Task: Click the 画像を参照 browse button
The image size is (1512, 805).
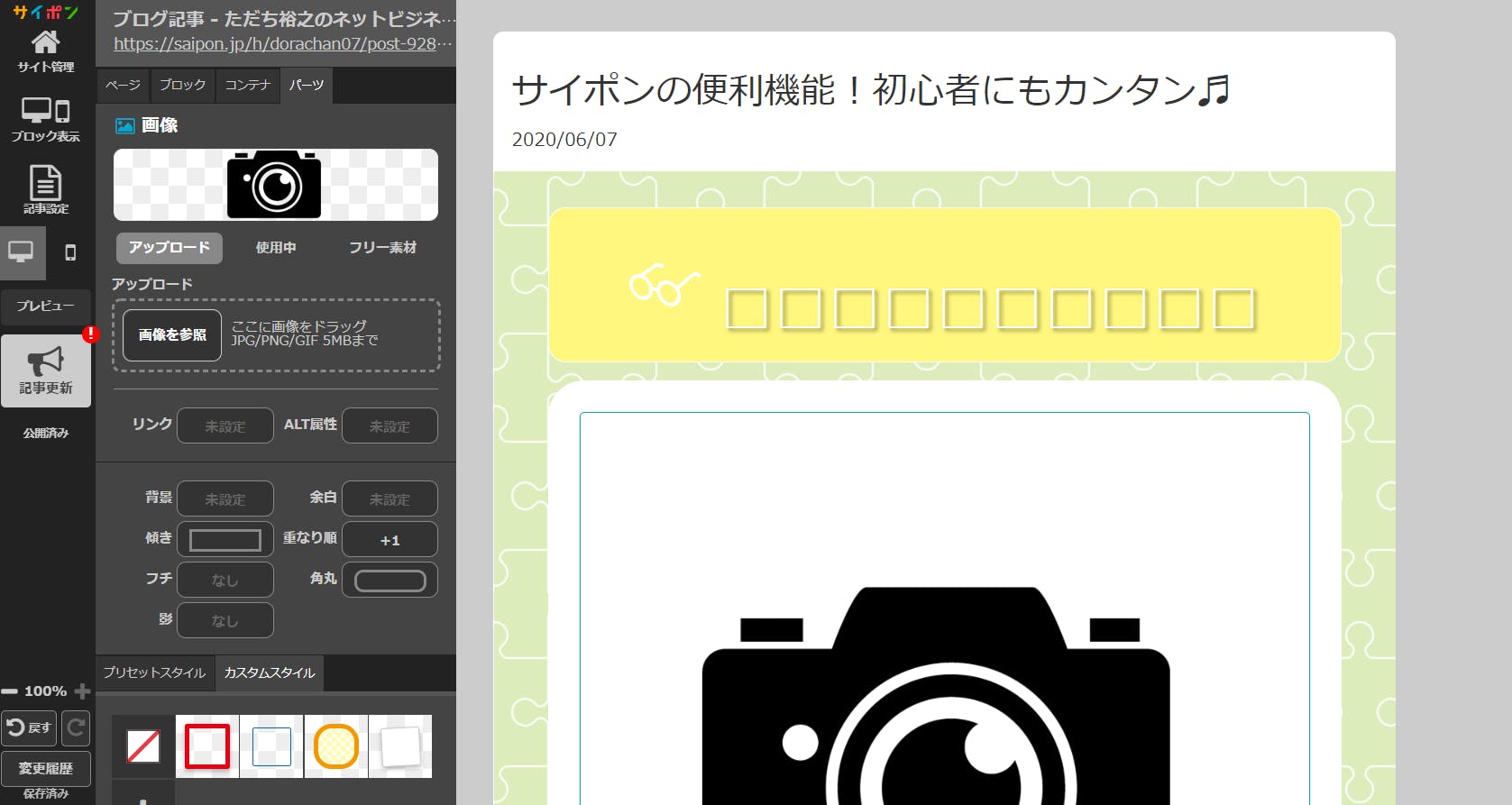Action: [172, 335]
